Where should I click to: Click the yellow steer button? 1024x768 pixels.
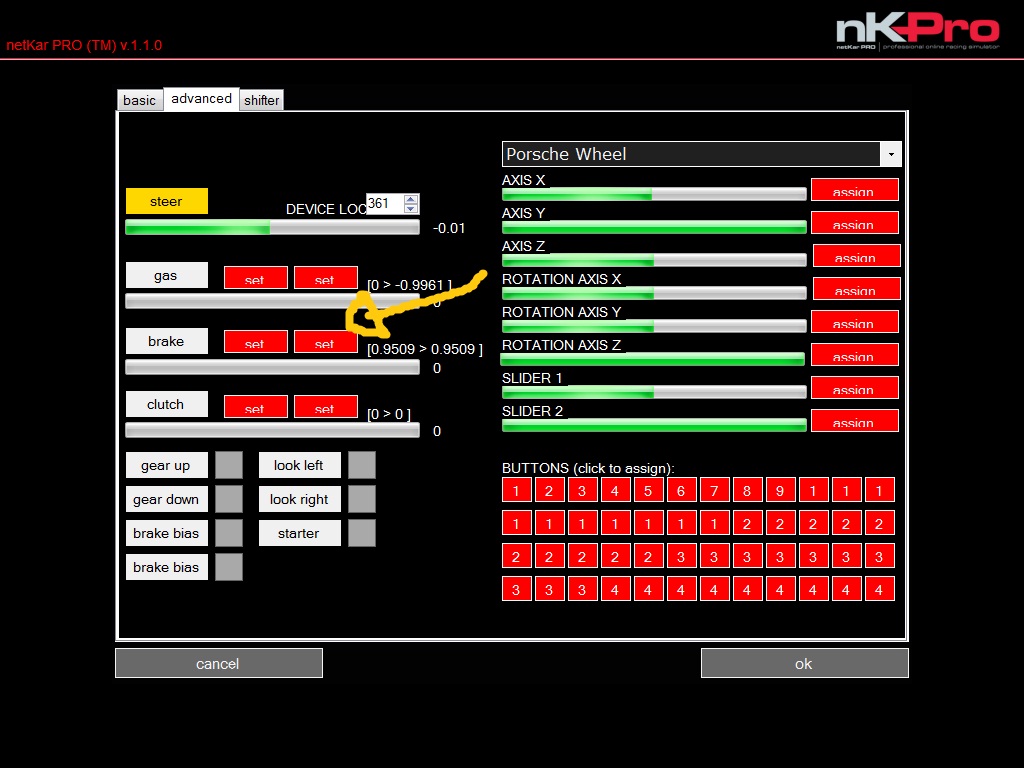pos(167,201)
